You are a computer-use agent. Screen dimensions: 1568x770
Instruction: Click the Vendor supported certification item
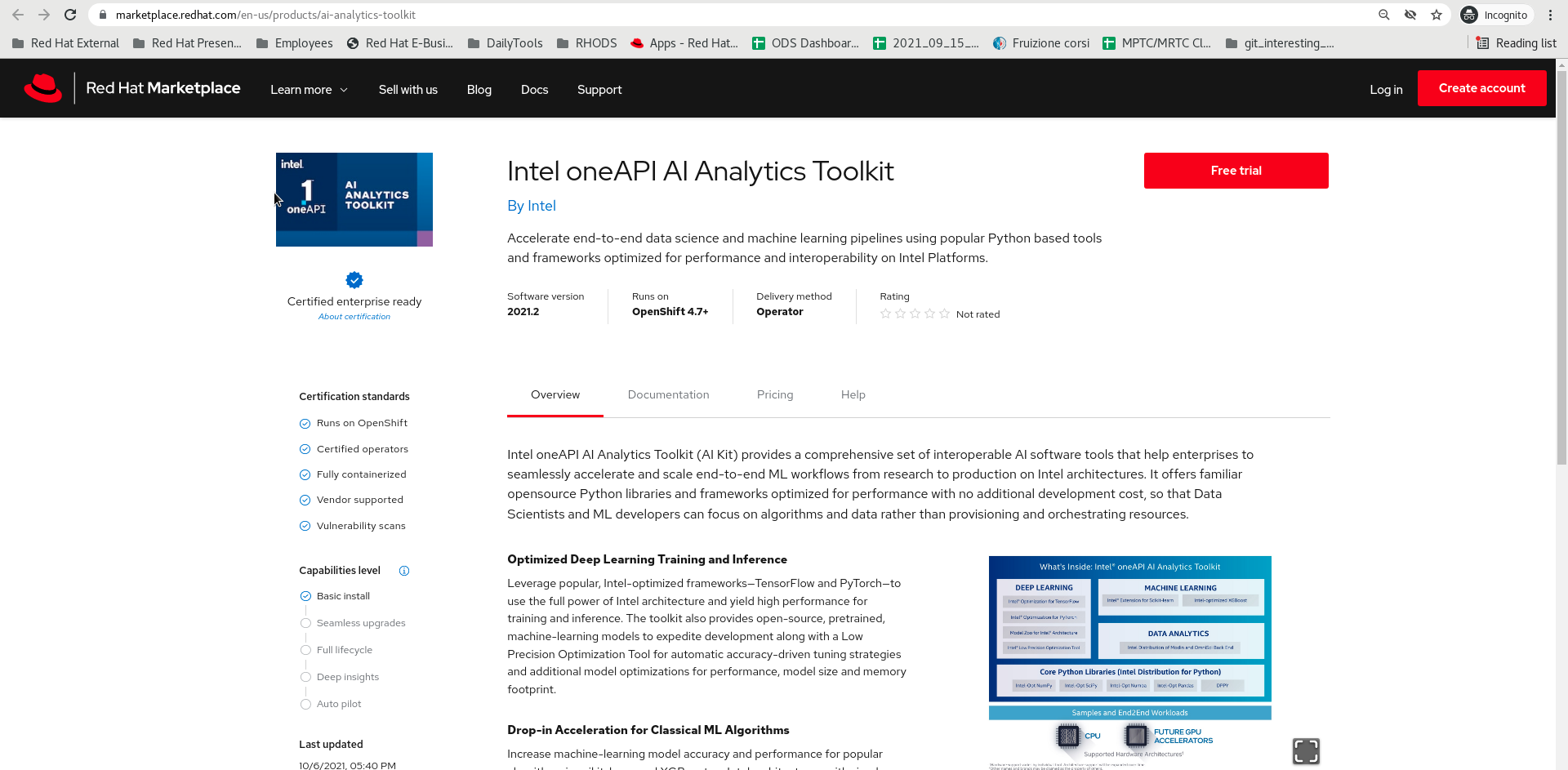click(351, 500)
